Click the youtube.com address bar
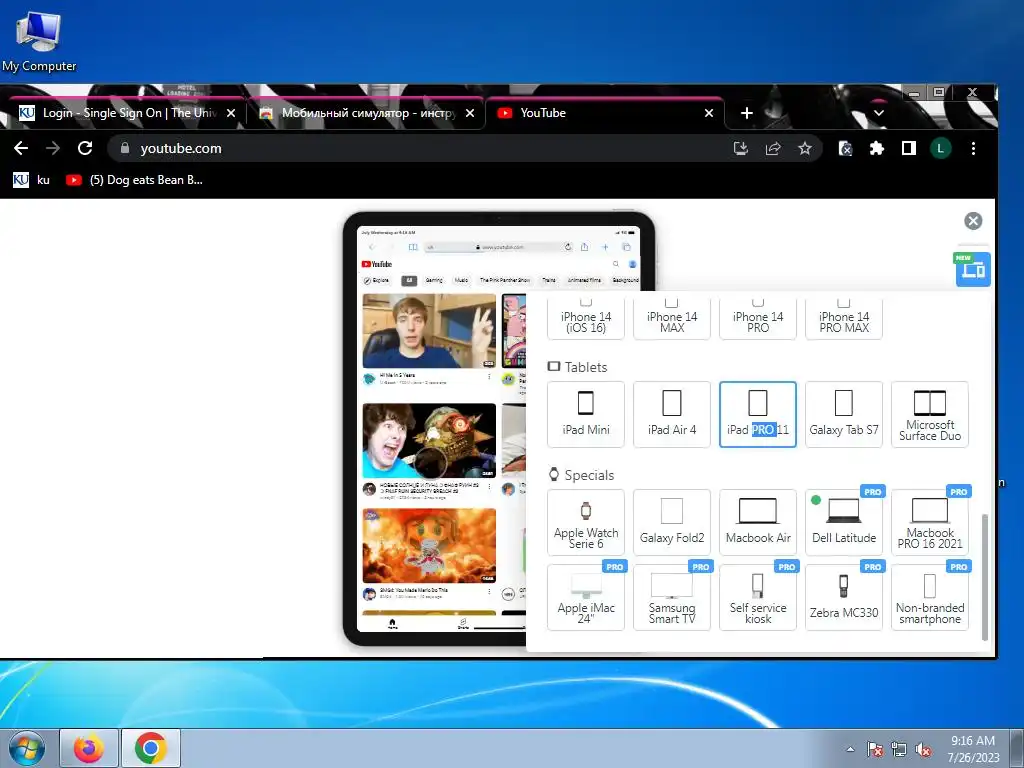The height and width of the screenshot is (768, 1024). click(x=418, y=148)
